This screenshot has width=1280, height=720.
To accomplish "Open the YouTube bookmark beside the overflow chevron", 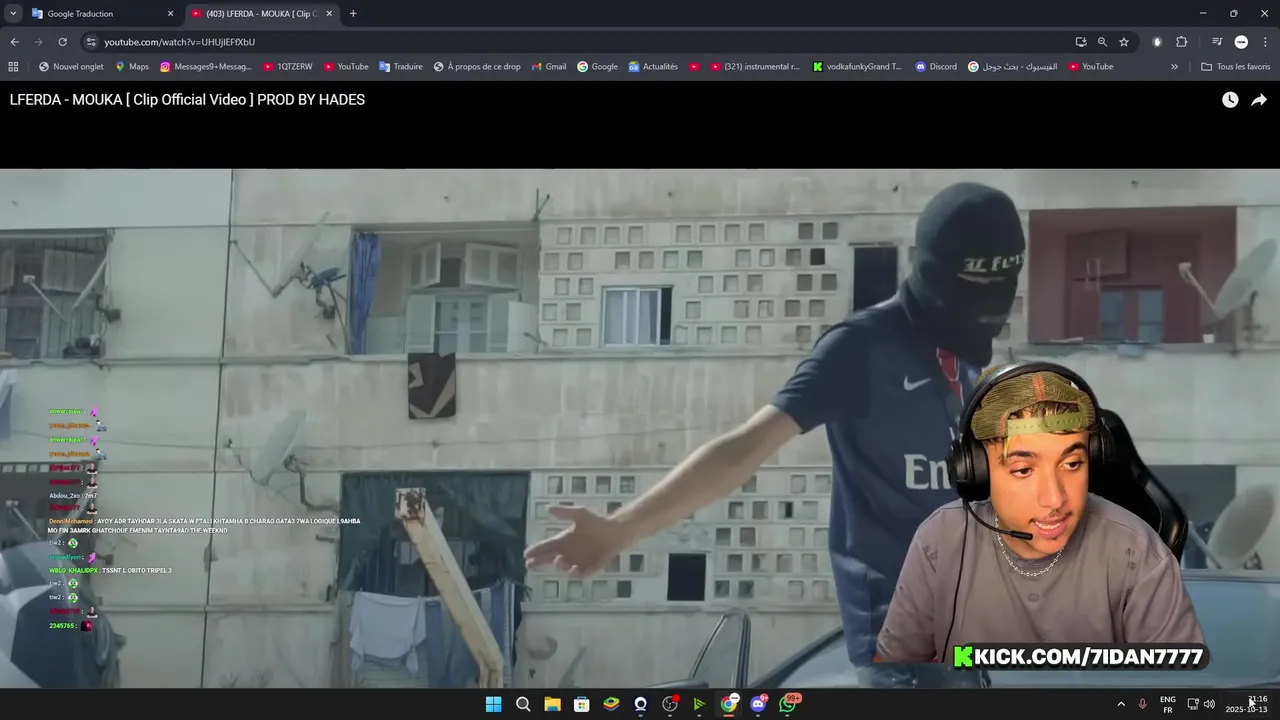I will (1090, 67).
